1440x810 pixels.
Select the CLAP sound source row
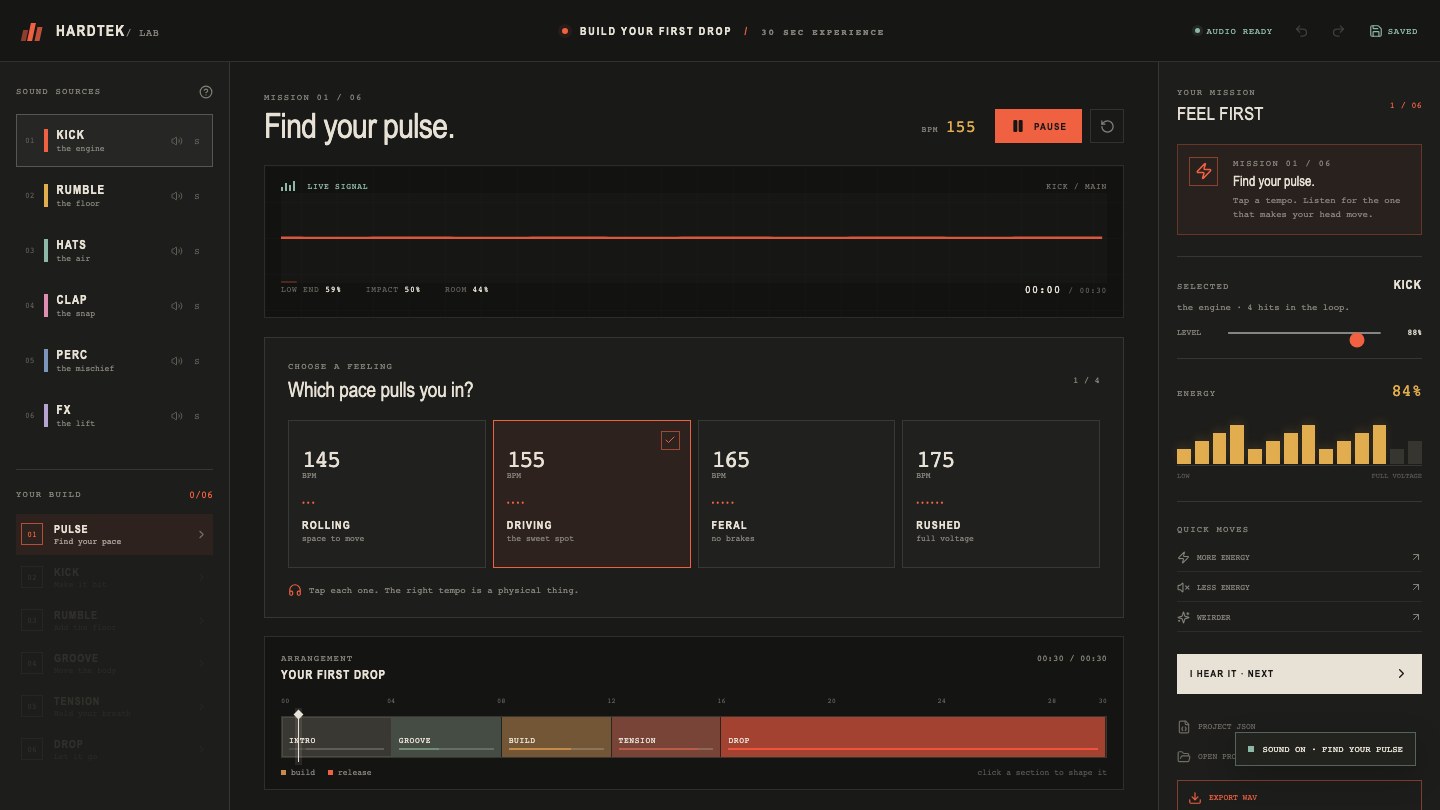(114, 306)
